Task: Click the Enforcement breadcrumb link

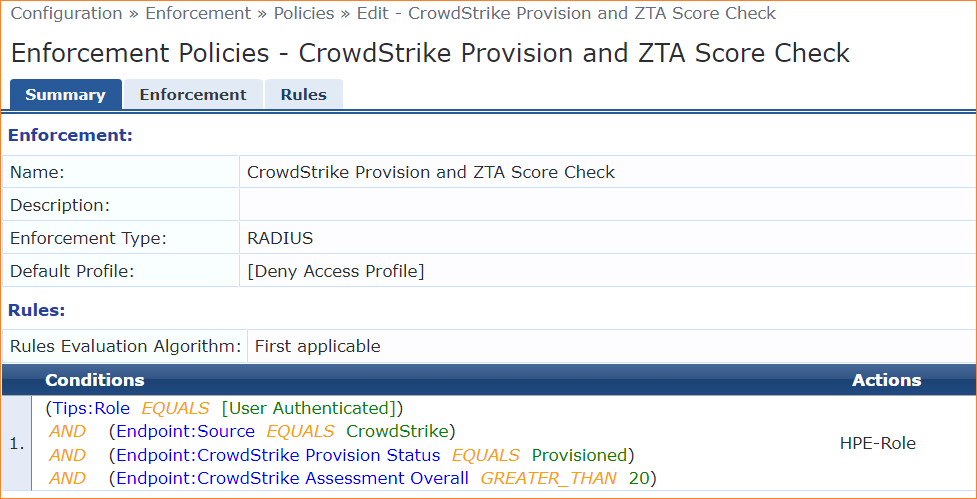Action: coord(198,13)
